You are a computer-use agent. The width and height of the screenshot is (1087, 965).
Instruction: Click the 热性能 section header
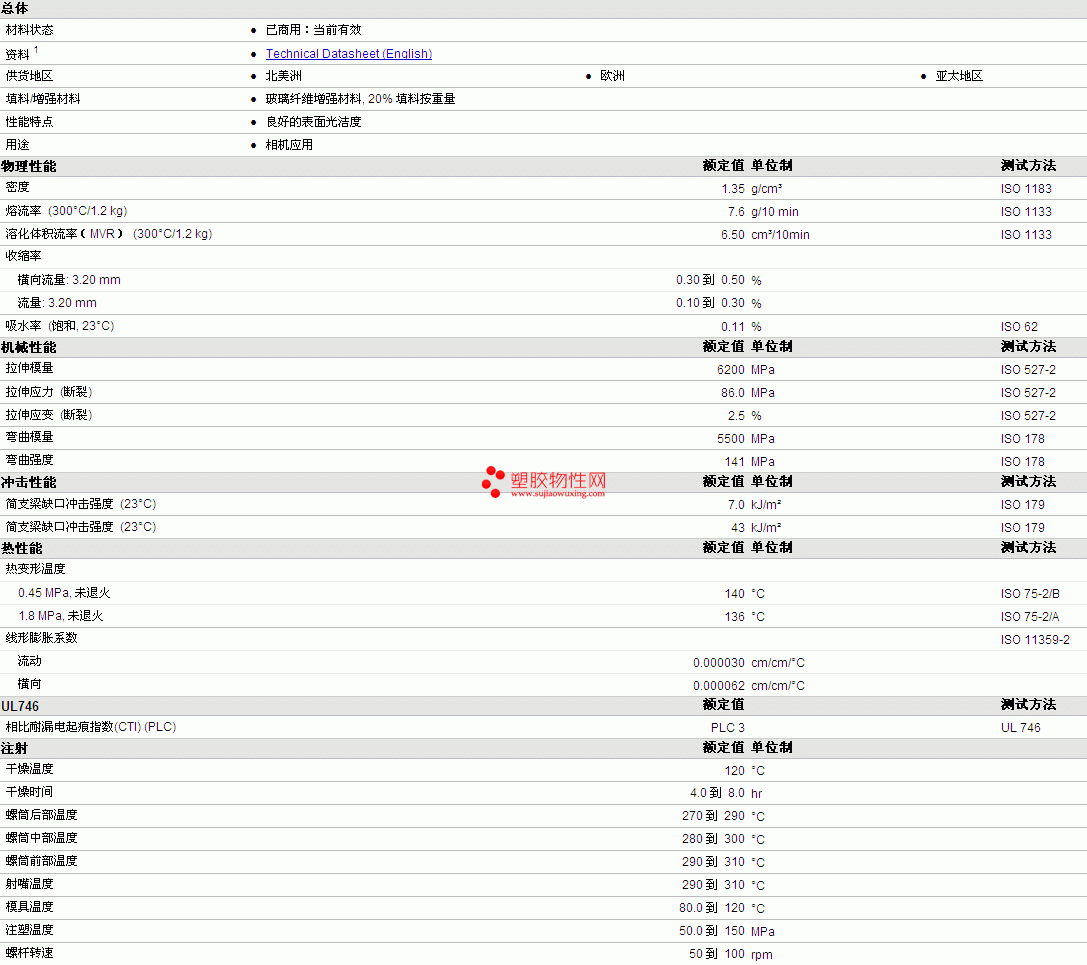tap(21, 548)
